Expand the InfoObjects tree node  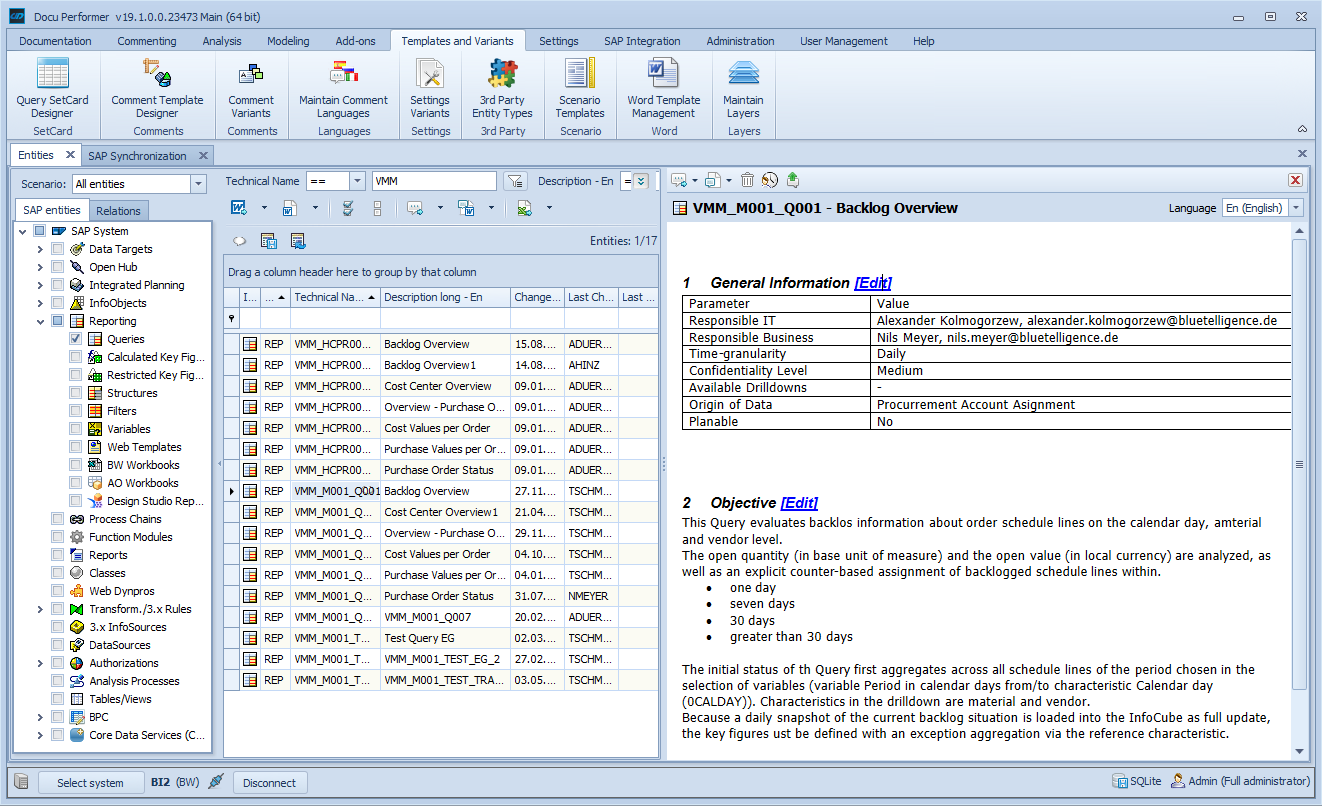tap(40, 303)
